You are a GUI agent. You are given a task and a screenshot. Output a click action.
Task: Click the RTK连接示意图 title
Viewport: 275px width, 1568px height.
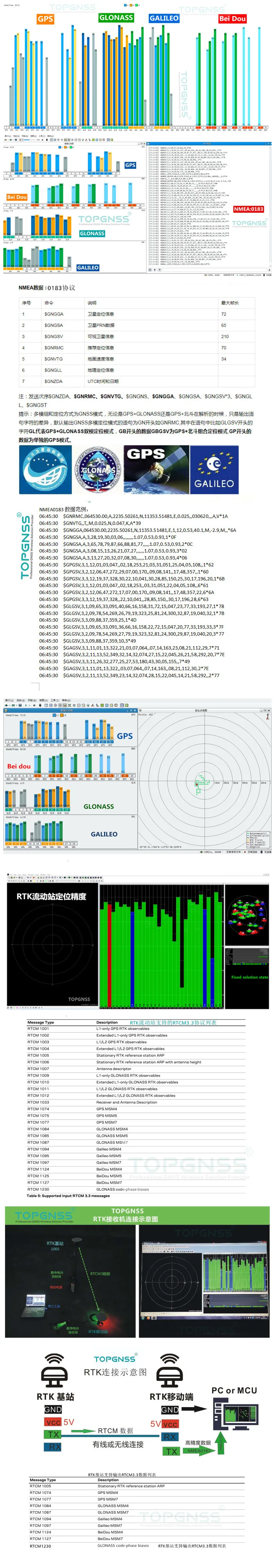coord(115,1372)
